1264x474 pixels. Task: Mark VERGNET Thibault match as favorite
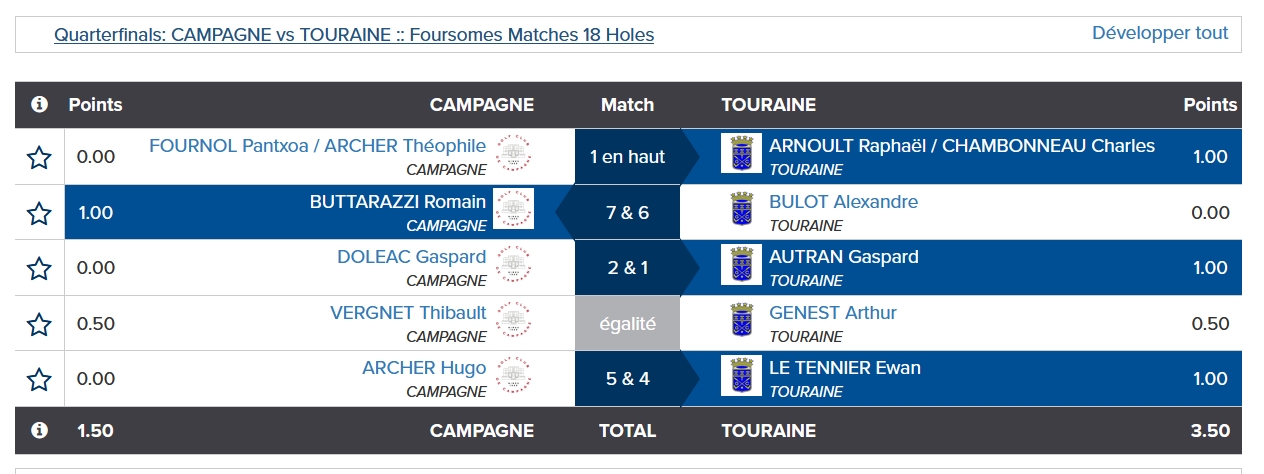tap(39, 324)
